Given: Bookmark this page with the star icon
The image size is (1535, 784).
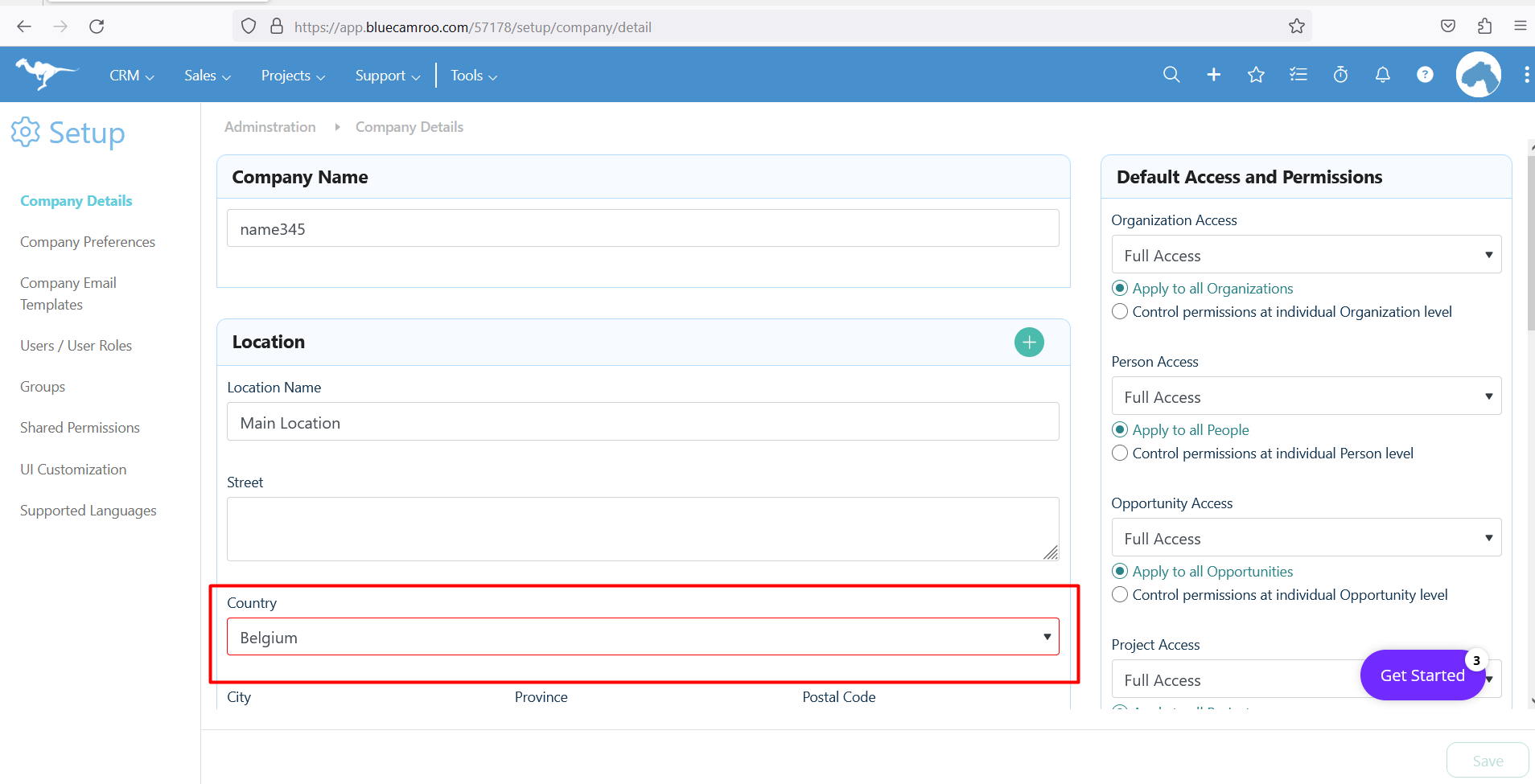Looking at the screenshot, I should coord(1297,27).
